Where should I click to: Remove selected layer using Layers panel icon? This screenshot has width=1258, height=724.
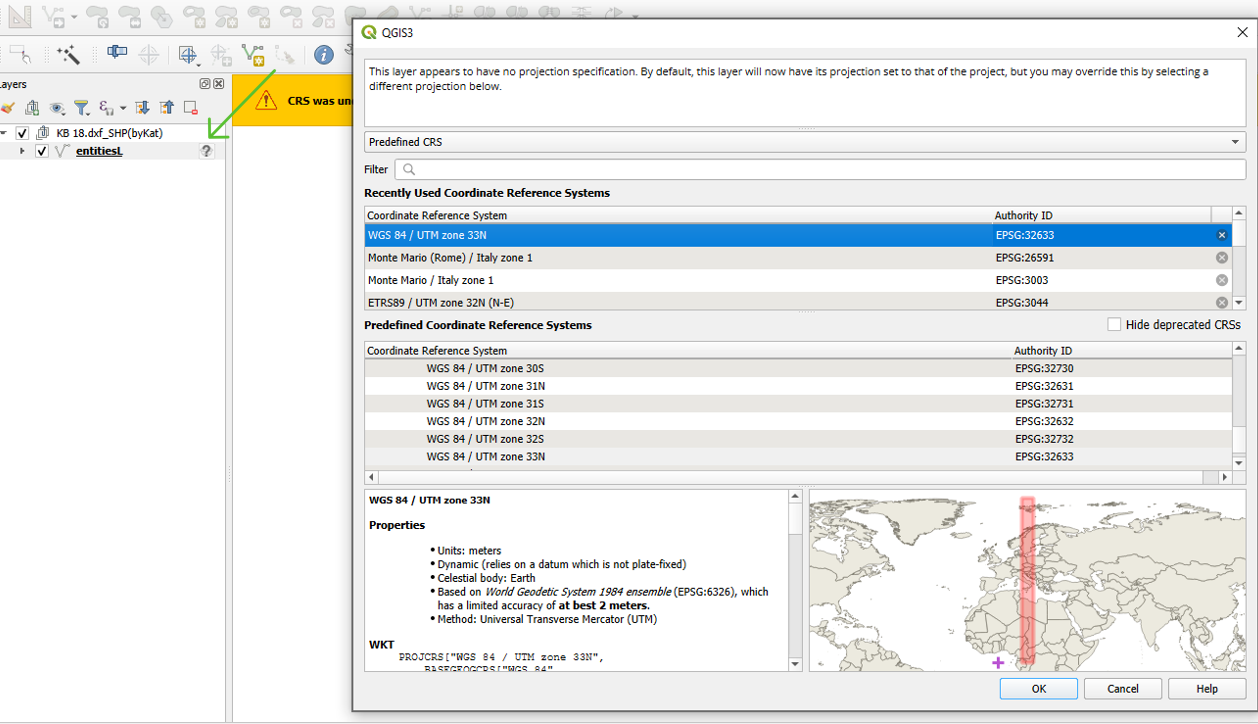[x=190, y=108]
